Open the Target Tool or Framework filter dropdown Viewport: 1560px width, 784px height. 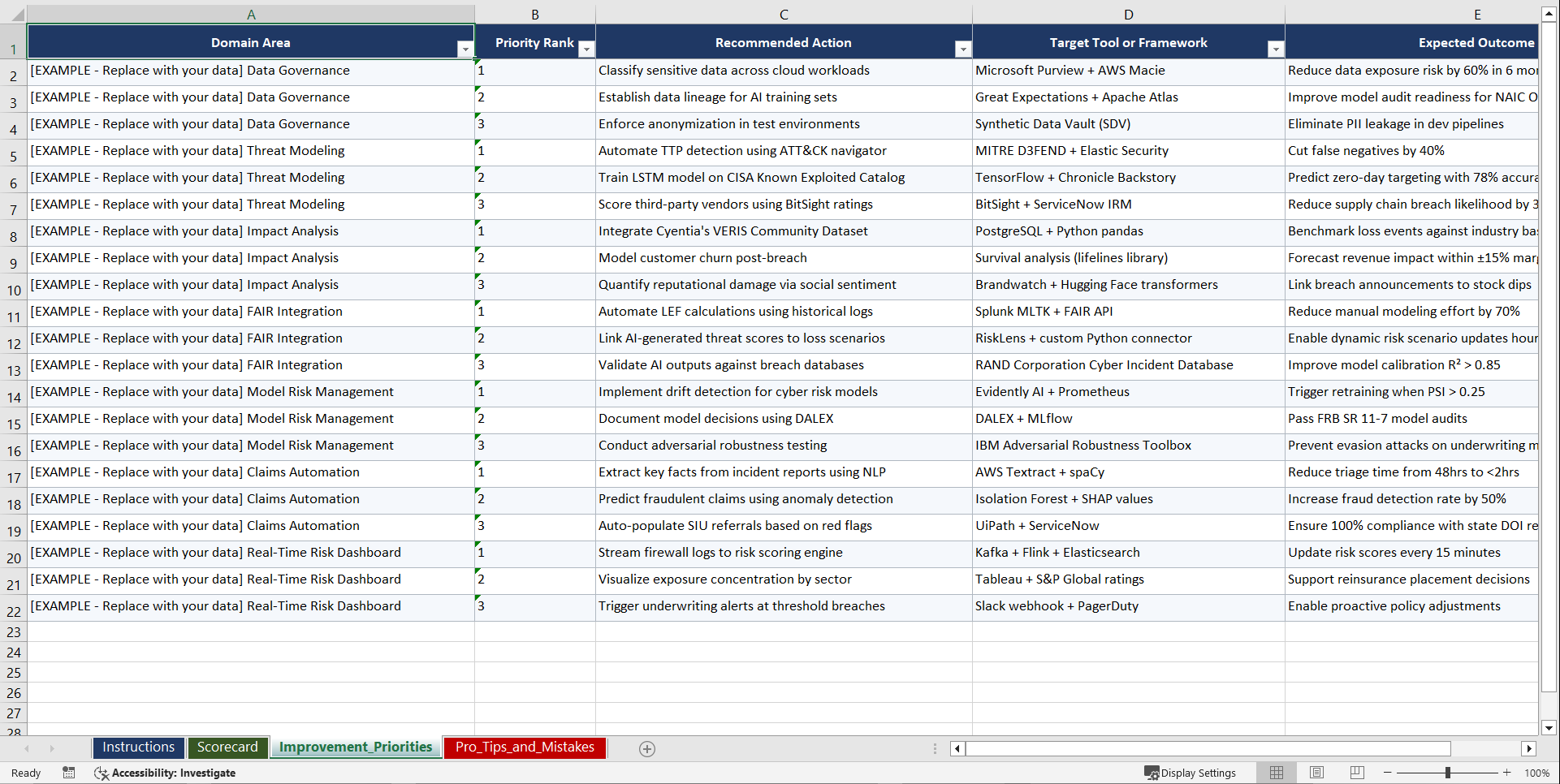(1276, 50)
